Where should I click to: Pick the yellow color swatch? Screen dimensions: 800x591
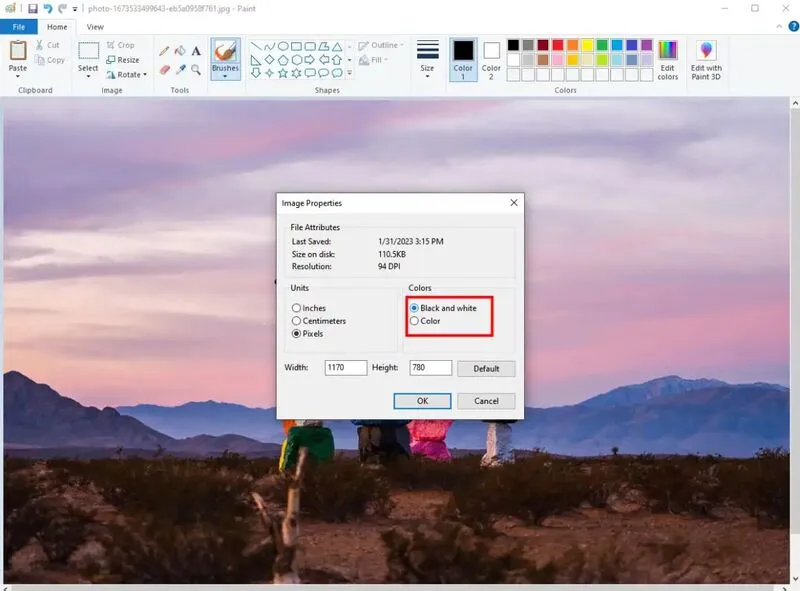(586, 45)
